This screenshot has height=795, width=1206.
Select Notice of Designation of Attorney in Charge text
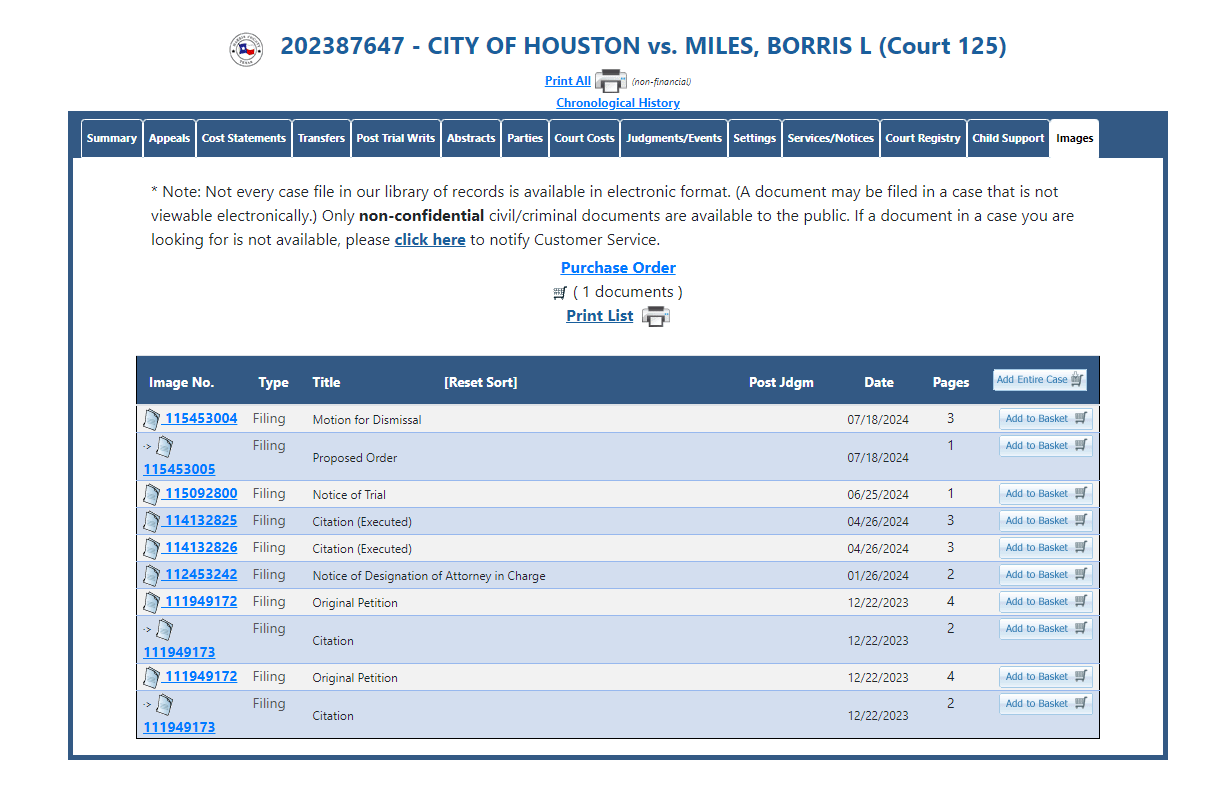point(429,576)
